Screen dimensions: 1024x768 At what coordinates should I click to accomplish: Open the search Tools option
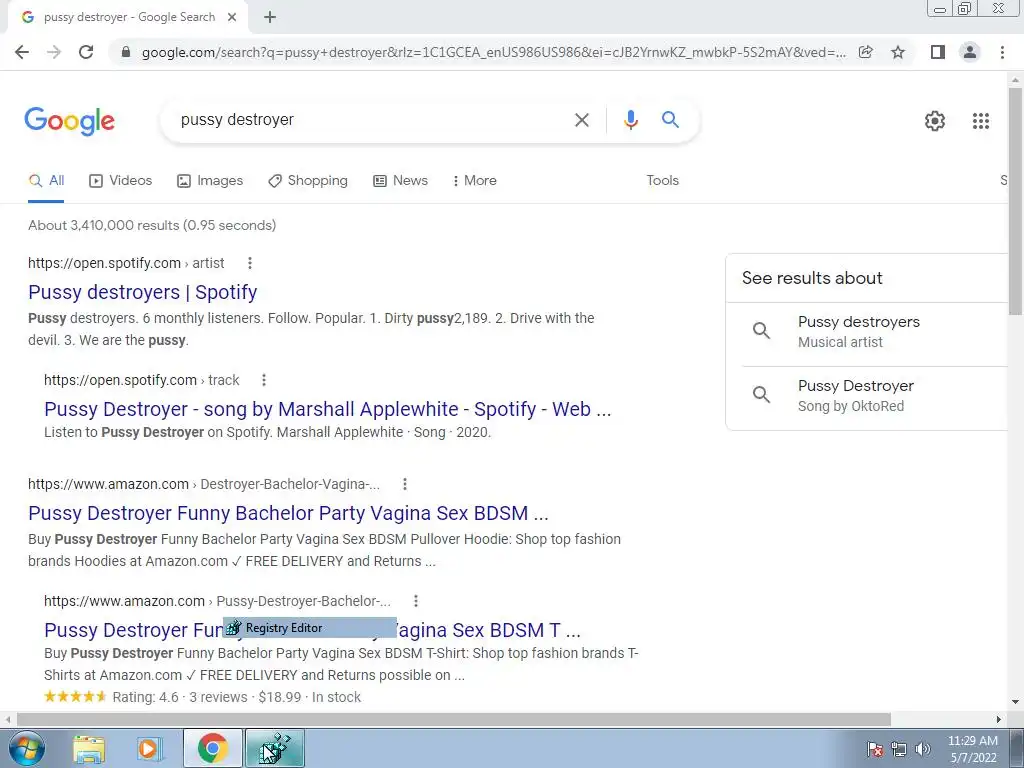(x=662, y=181)
